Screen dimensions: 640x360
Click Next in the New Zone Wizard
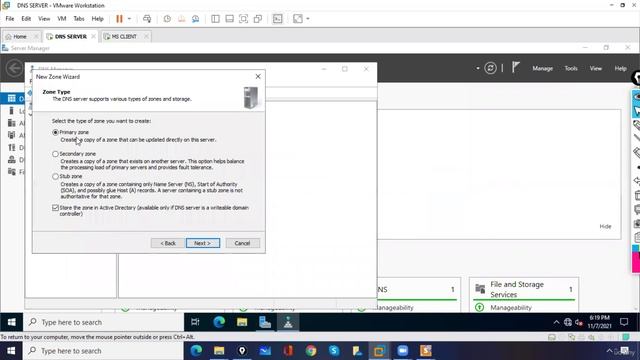coord(203,243)
